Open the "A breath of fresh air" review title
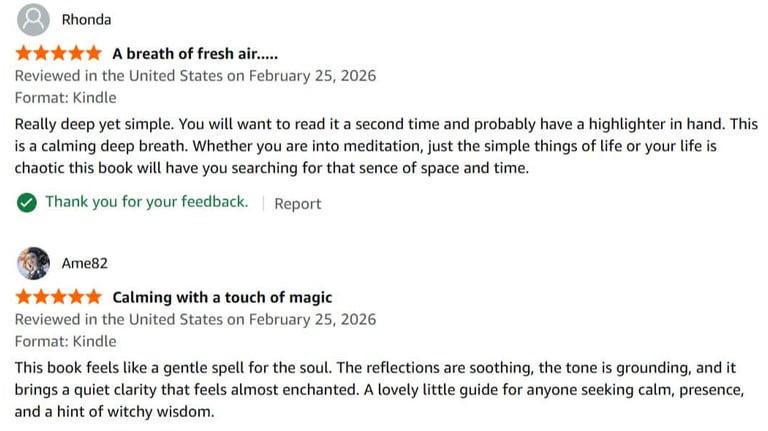The height and width of the screenshot is (431, 768). (x=195, y=54)
